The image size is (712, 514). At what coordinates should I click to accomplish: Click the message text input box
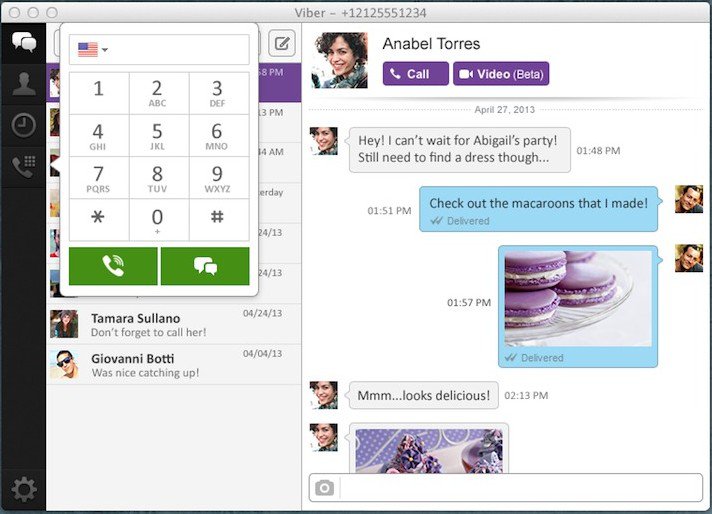520,488
